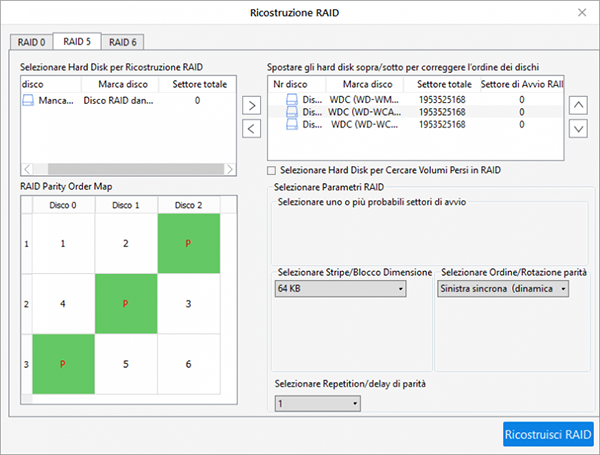
Task: Switch to the RAID 0 tab
Action: pos(31,42)
